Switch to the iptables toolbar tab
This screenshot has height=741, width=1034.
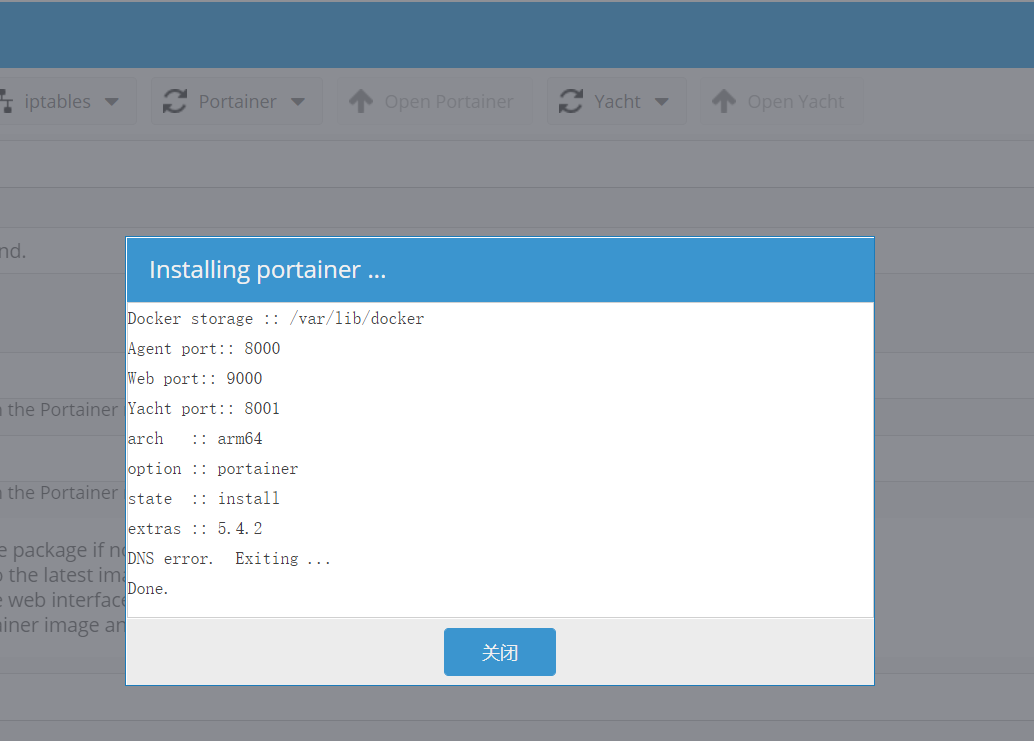[x=60, y=101]
